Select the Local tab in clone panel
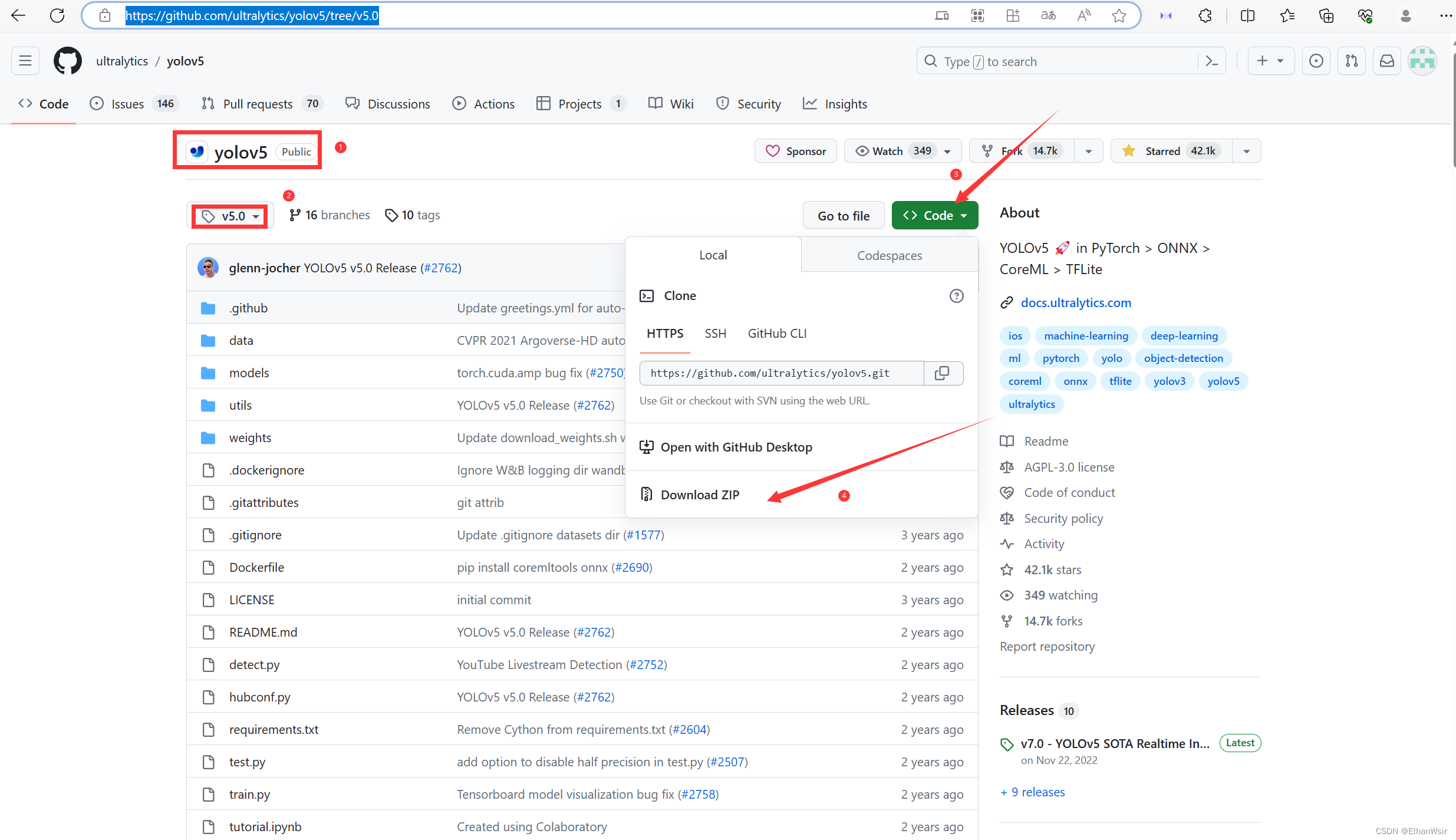1456x840 pixels. click(713, 255)
